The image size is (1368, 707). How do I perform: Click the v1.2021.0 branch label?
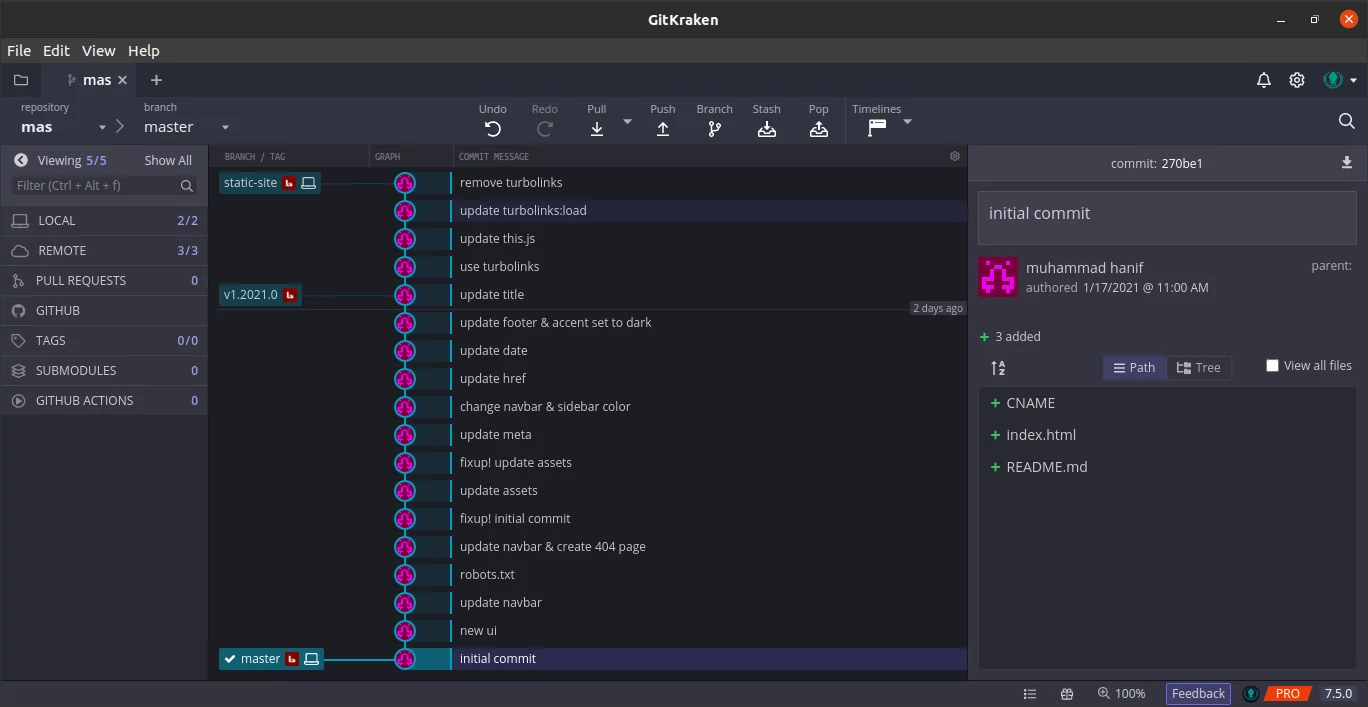(x=260, y=295)
